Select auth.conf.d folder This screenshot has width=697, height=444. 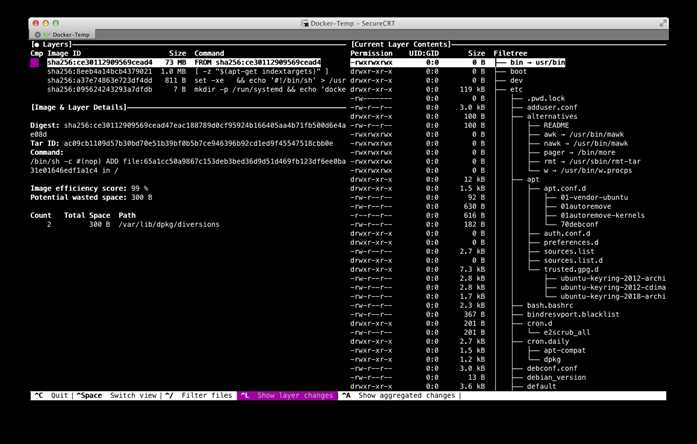coord(567,233)
